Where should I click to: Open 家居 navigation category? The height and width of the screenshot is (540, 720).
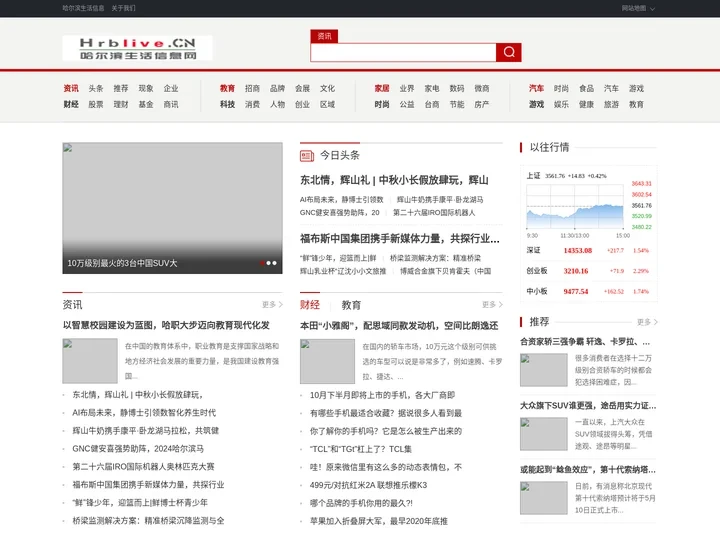tap(382, 88)
